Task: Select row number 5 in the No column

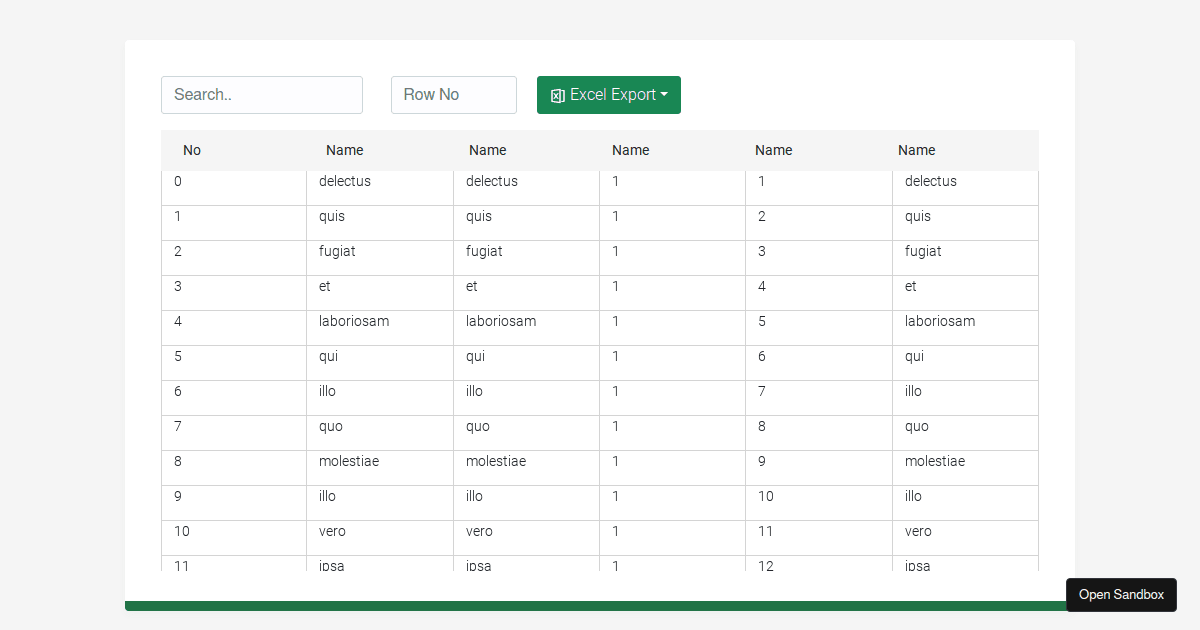Action: 178,356
